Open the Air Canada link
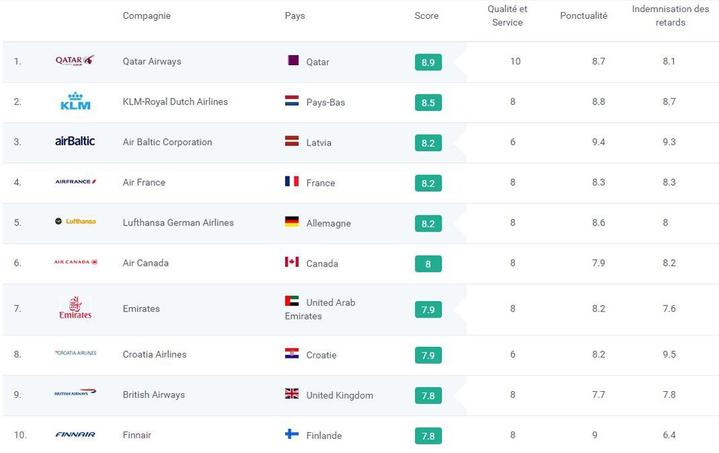Screen dimensions: 719x453 (145, 263)
